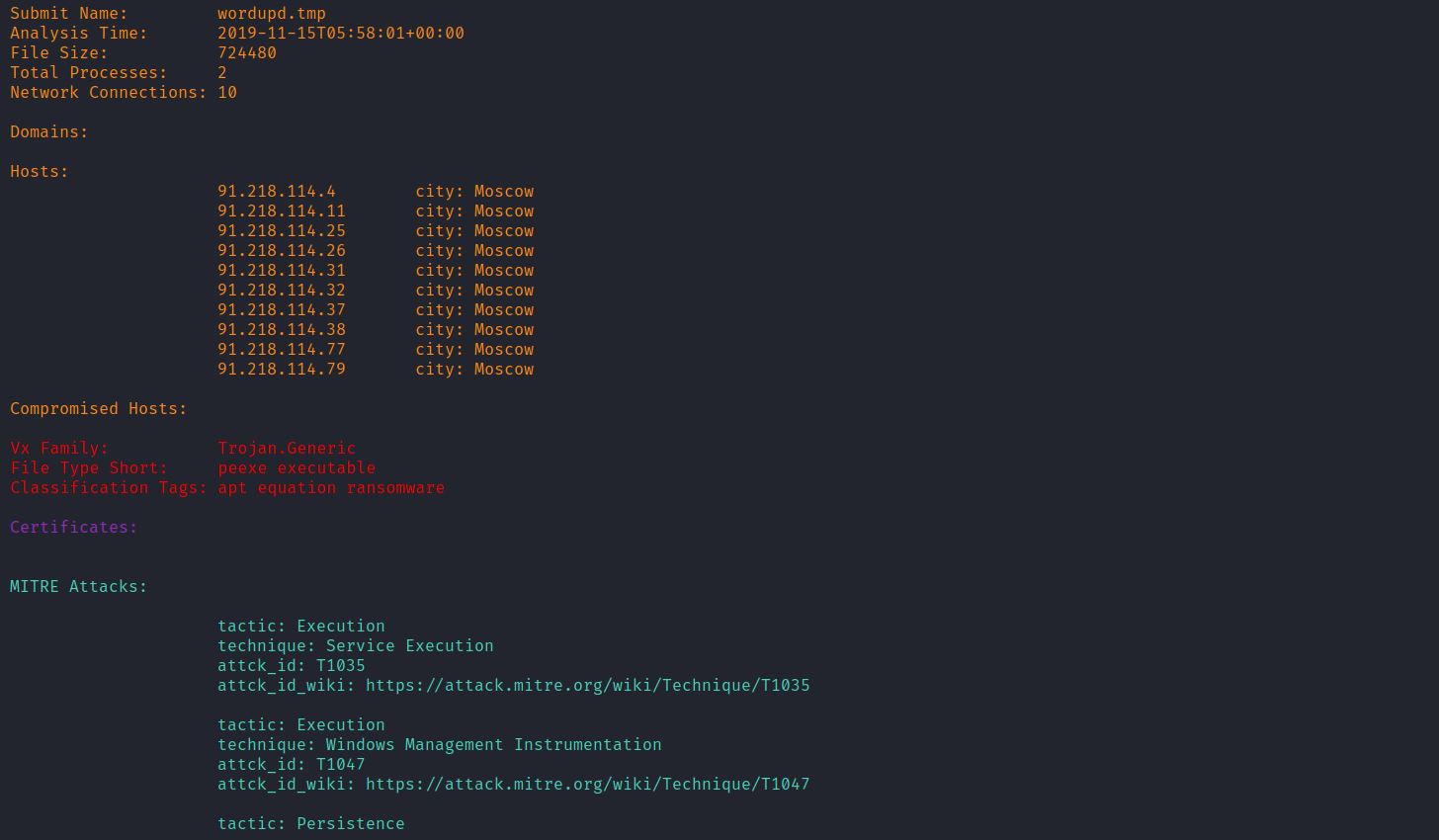Click the tactic: Persistence line
Image resolution: width=1439 pixels, height=840 pixels.
[311, 824]
